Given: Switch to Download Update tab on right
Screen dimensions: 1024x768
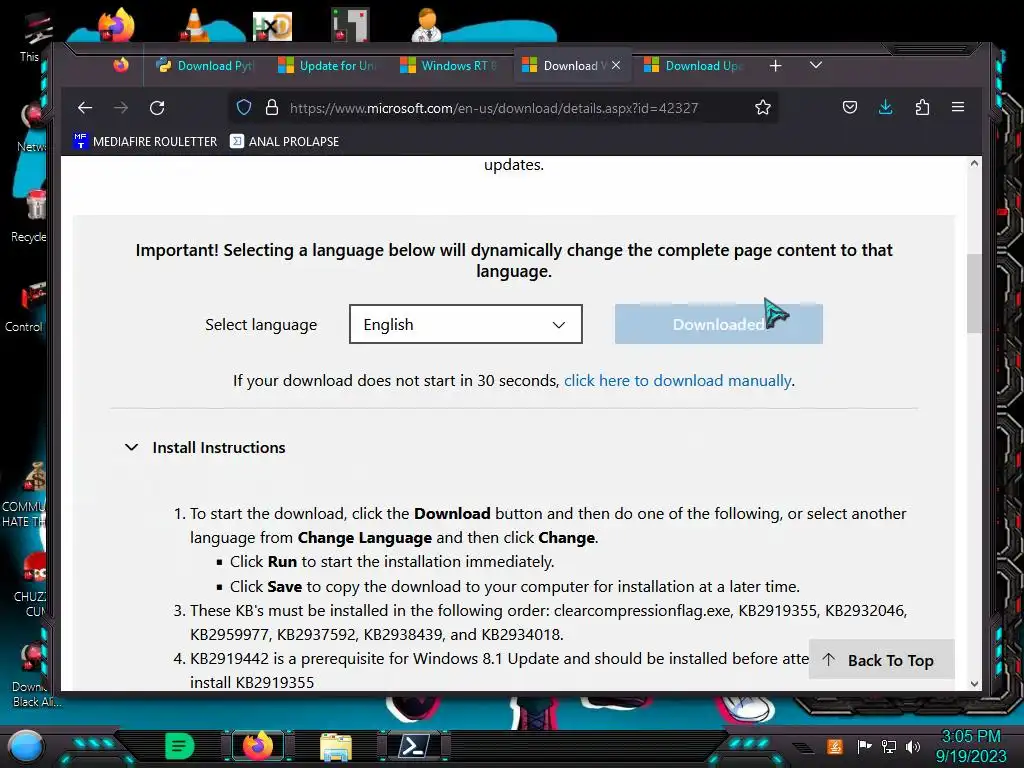Looking at the screenshot, I should pyautogui.click(x=694, y=66).
